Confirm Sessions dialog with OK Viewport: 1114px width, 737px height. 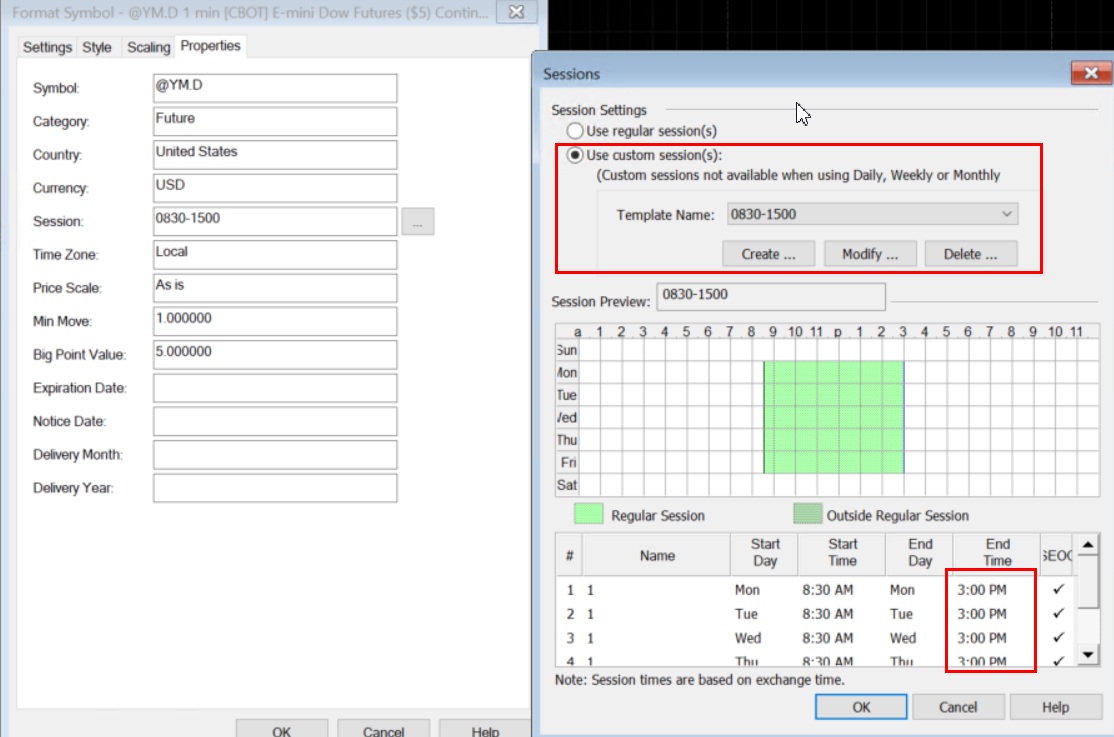[861, 707]
